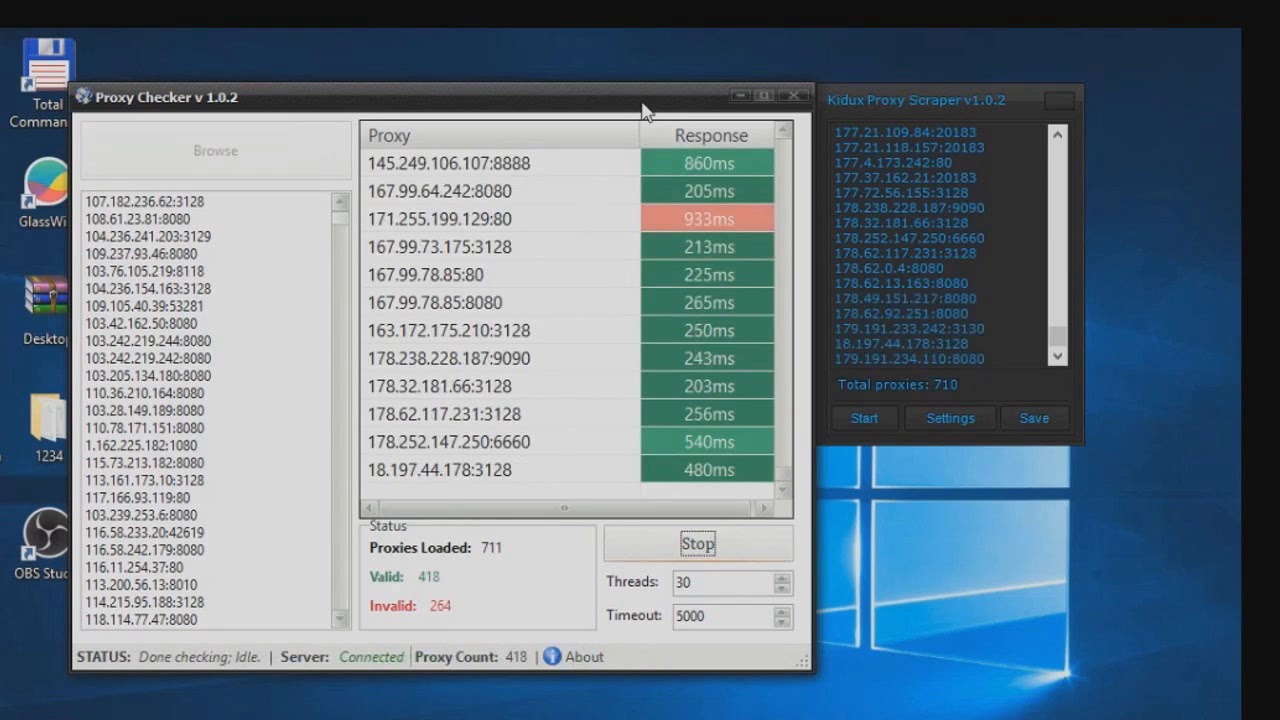
Task: Click the 860ms response cell
Action: [708, 163]
